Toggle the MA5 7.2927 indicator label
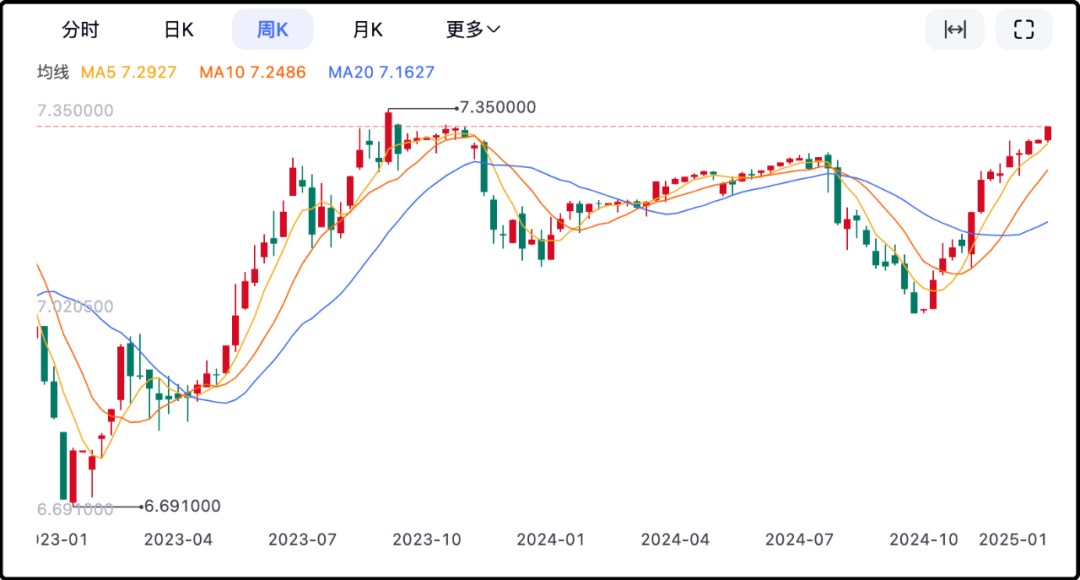The image size is (1080, 580). click(x=129, y=72)
